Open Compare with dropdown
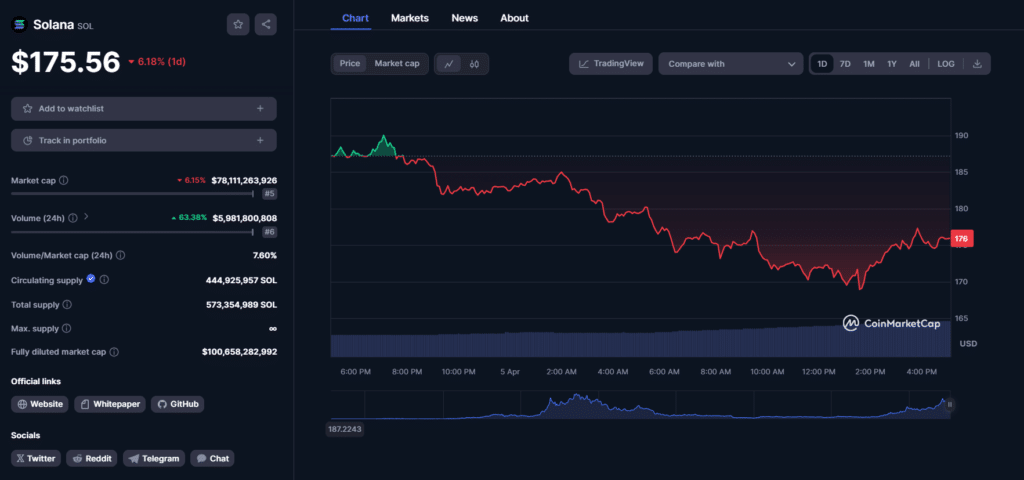1024x480 pixels. click(x=731, y=64)
